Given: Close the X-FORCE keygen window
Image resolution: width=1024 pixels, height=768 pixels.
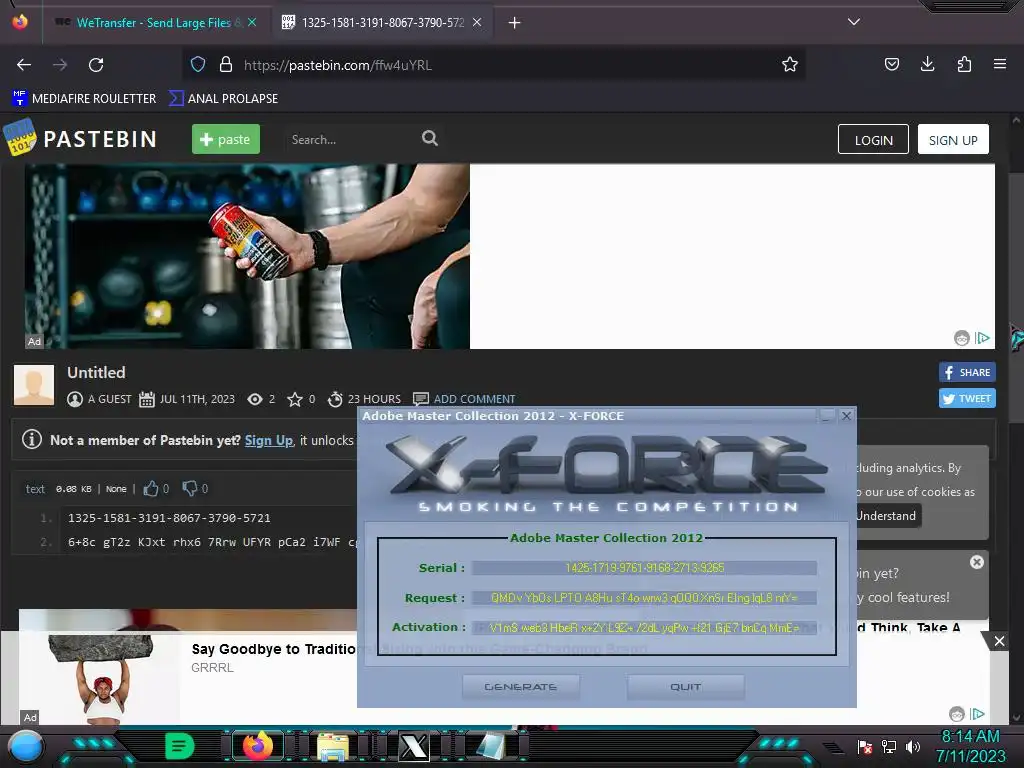Looking at the screenshot, I should pyautogui.click(x=846, y=416).
